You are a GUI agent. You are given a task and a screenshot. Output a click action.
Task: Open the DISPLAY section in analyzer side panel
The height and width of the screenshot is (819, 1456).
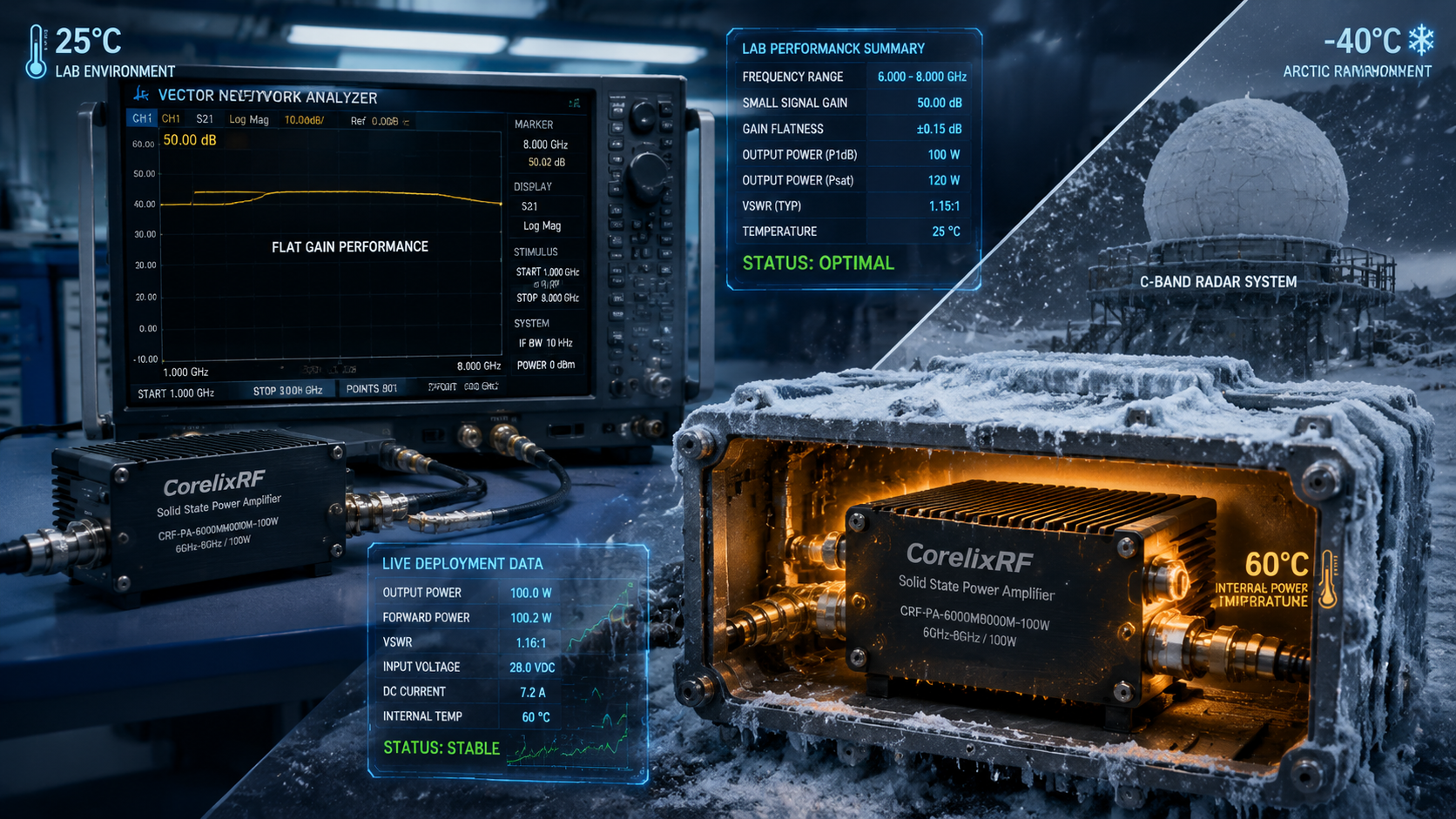(533, 187)
